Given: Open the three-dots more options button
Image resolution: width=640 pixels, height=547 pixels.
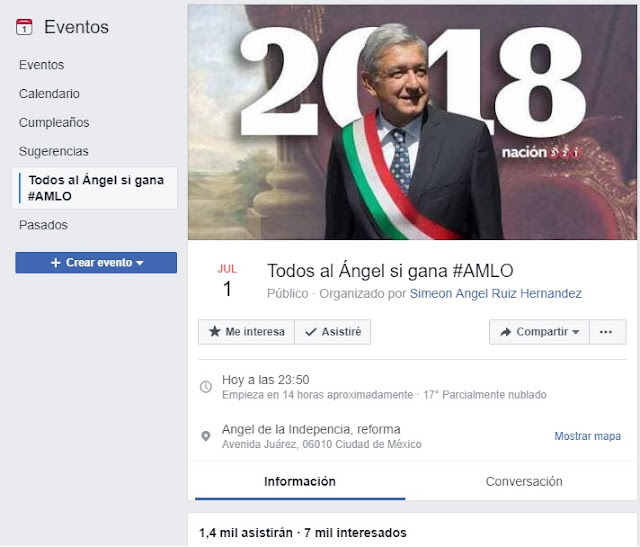Looking at the screenshot, I should pyautogui.click(x=607, y=332).
